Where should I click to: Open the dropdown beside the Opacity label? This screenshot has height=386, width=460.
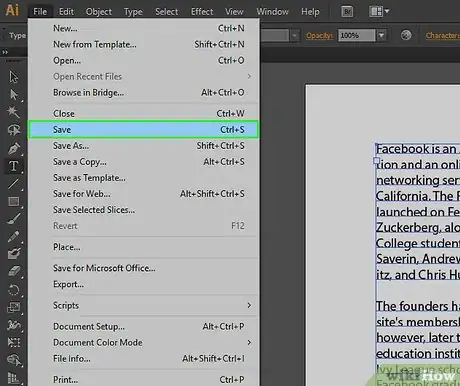click(x=295, y=35)
